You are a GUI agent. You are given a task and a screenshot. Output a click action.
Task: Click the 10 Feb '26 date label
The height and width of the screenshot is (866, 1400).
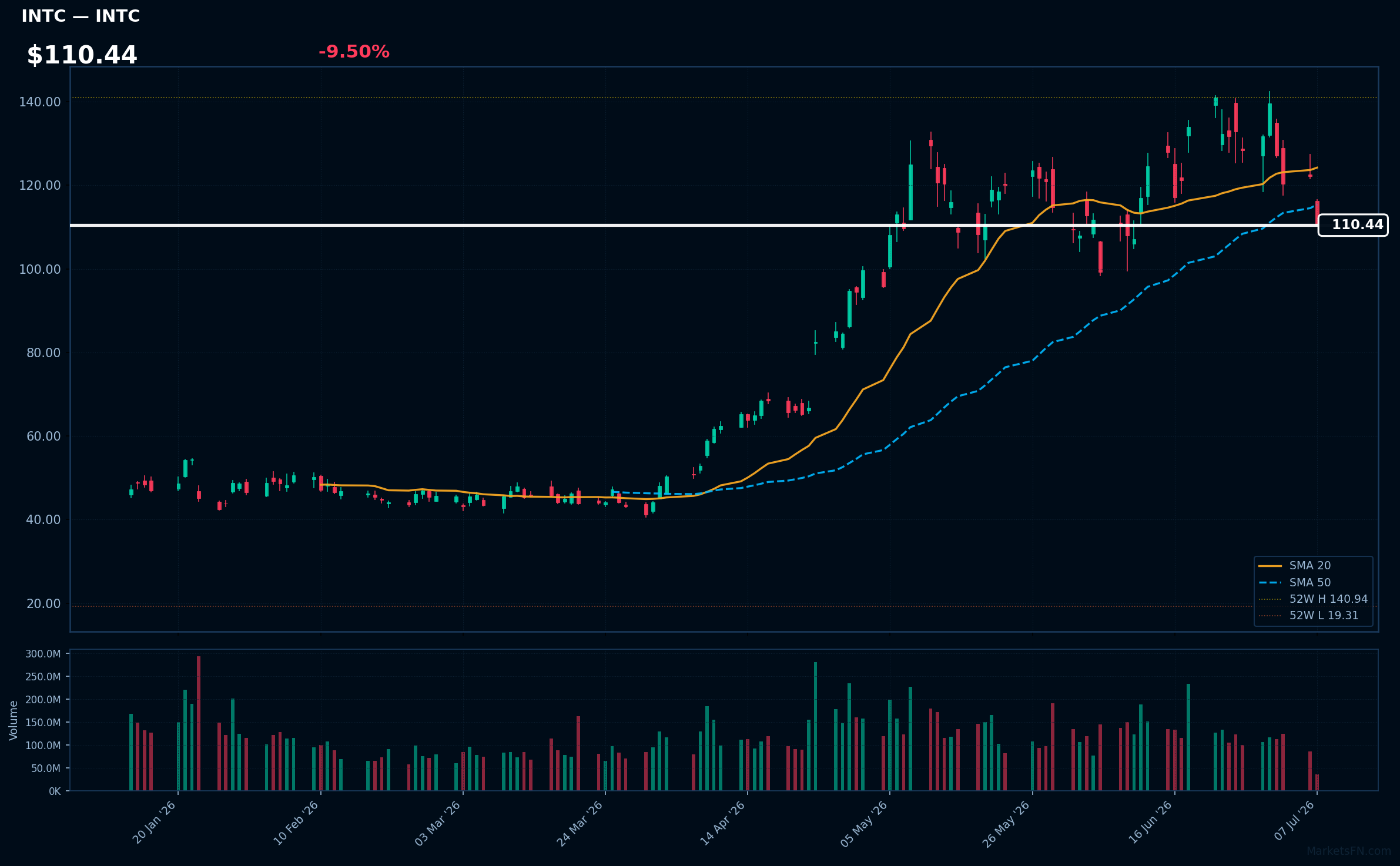click(296, 823)
